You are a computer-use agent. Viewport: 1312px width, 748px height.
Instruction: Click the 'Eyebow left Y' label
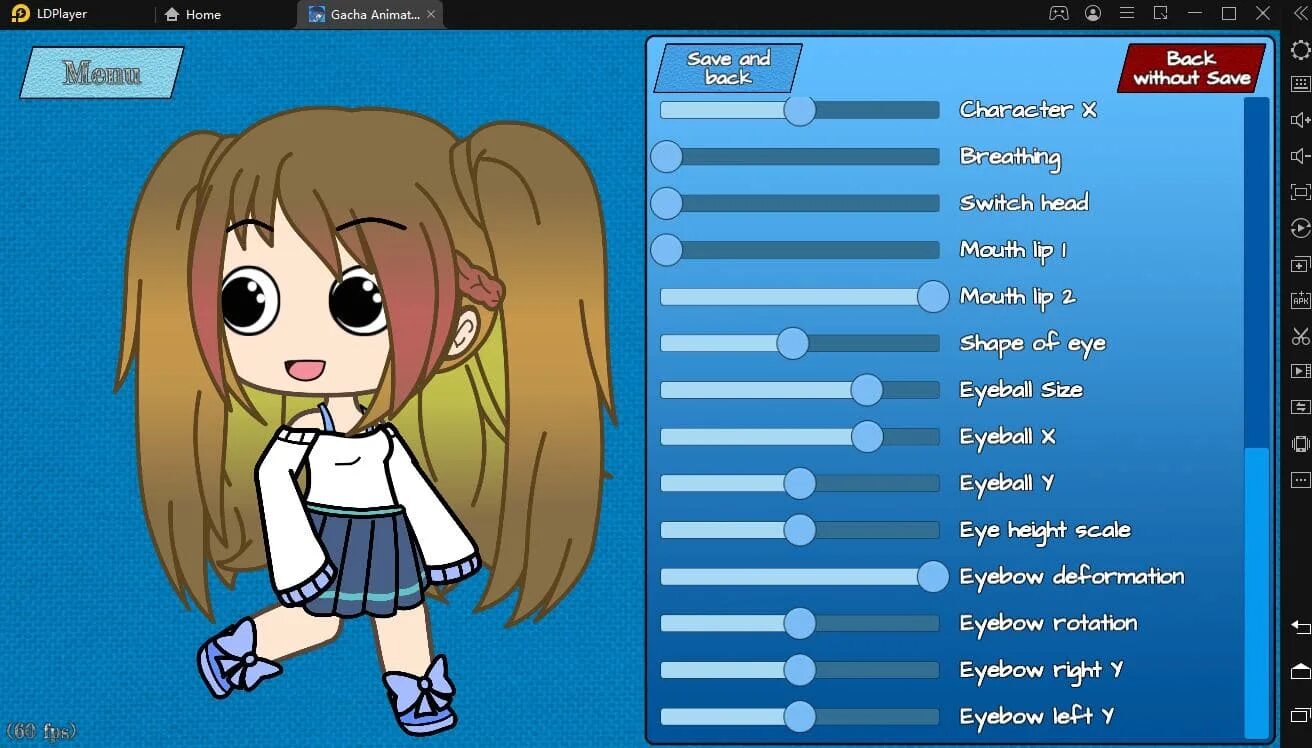coord(1037,717)
